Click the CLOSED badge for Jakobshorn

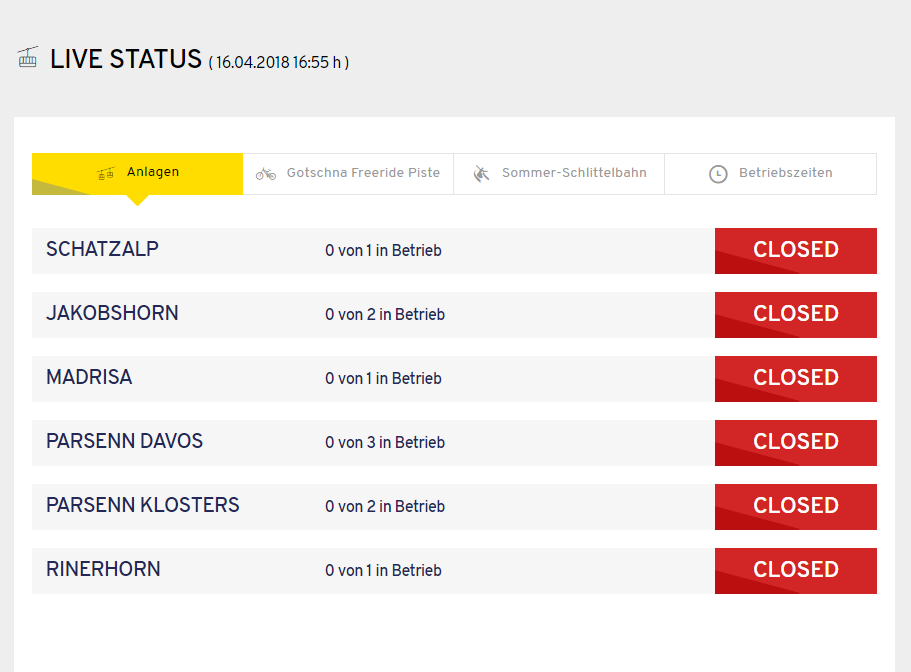point(796,314)
